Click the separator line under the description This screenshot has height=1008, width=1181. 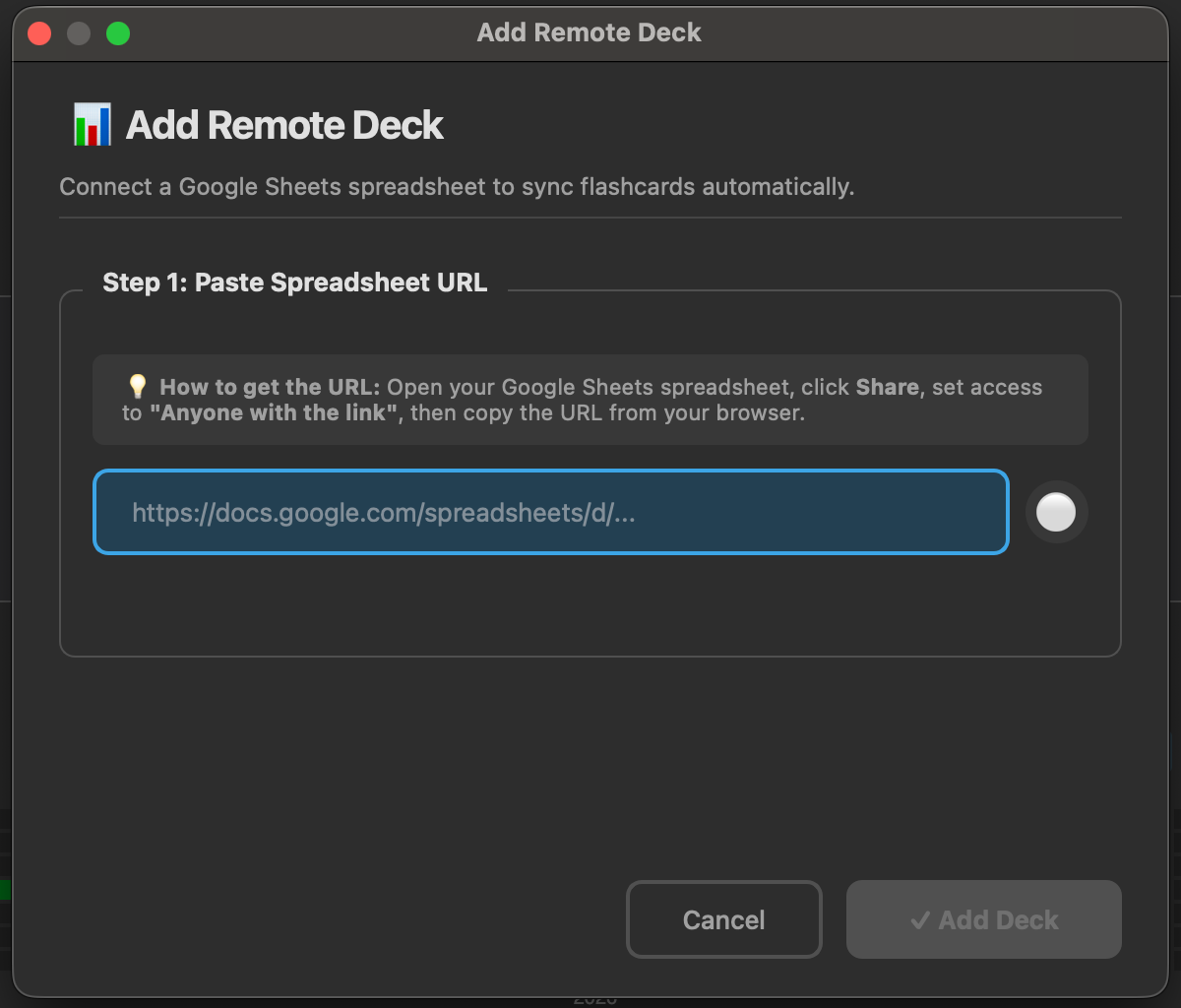pos(590,218)
